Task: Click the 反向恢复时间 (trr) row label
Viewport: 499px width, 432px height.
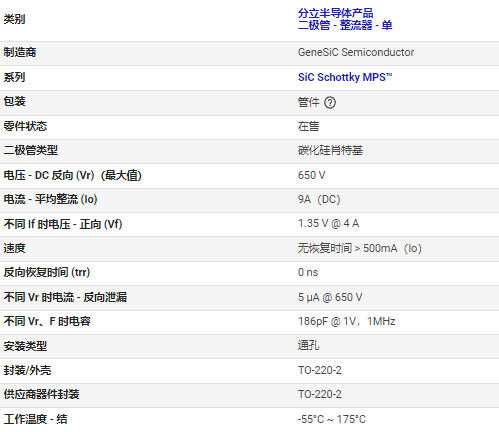Action: pos(47,272)
